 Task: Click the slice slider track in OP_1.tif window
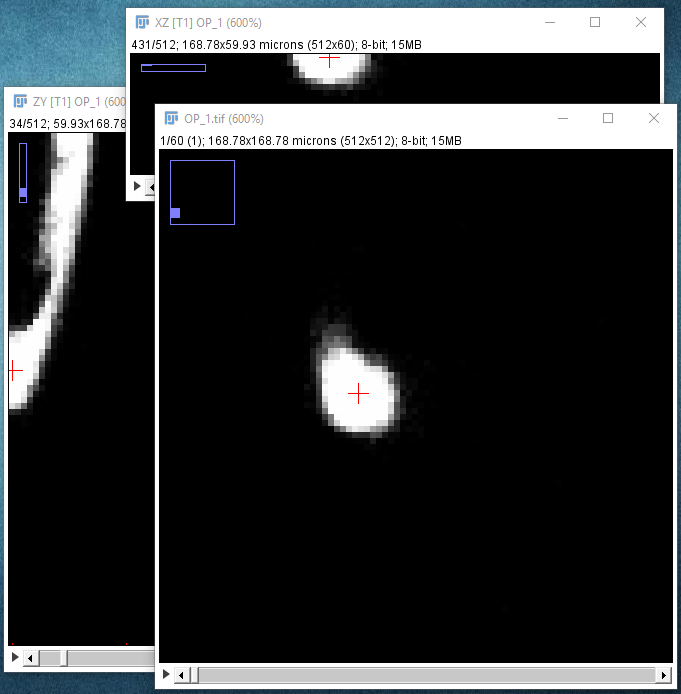422,675
